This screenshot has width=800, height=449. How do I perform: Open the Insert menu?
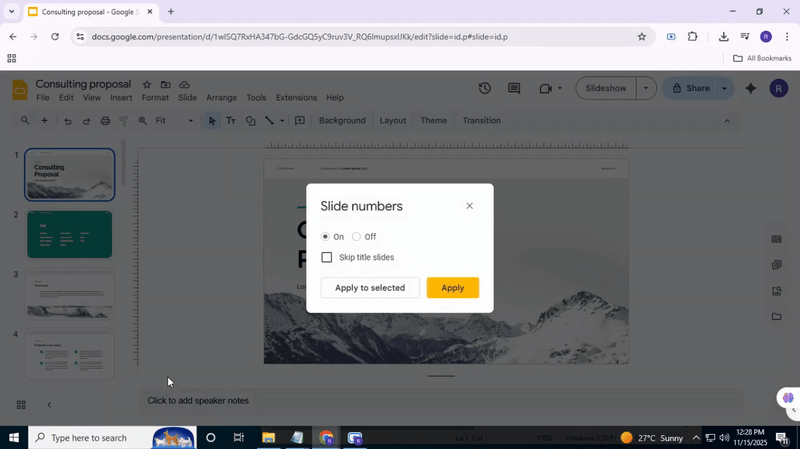pos(121,98)
